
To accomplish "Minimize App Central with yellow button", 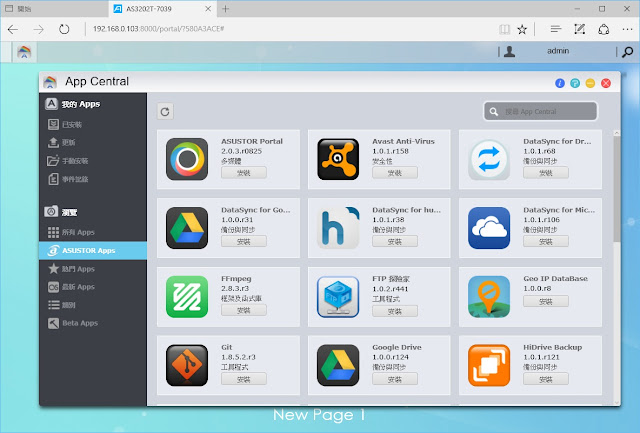I will click(x=590, y=83).
